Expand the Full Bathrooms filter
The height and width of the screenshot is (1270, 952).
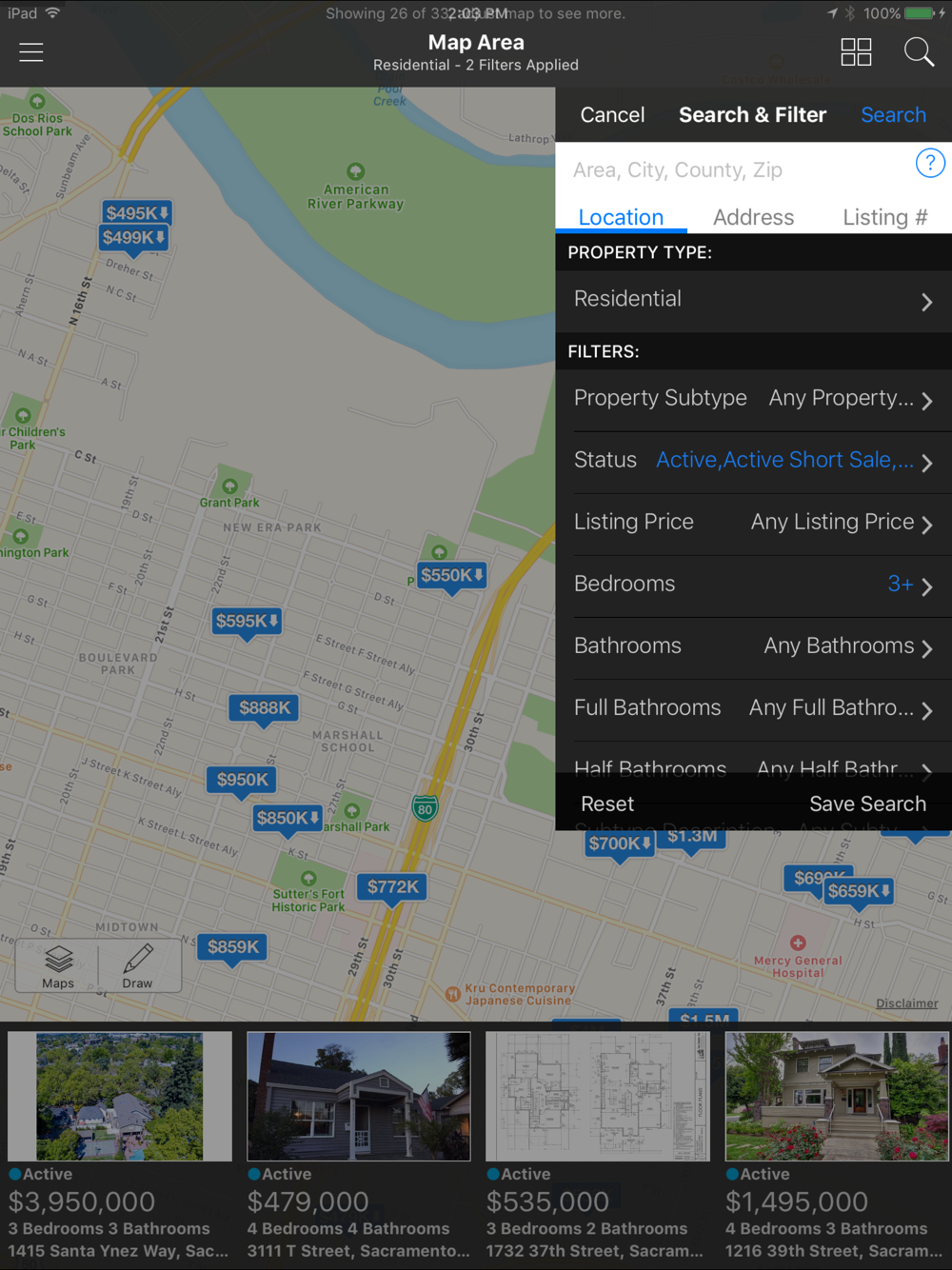pyautogui.click(x=753, y=708)
